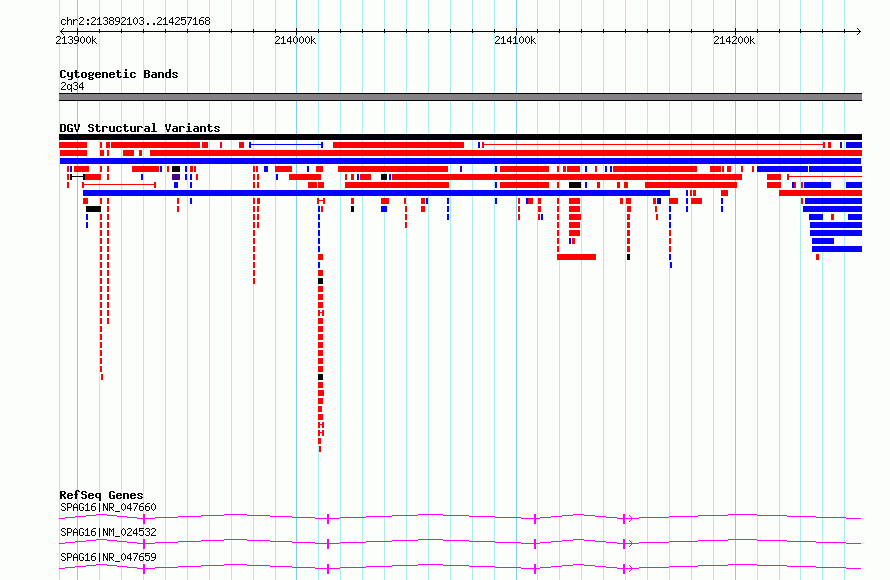Select the Cytogenetic Bands track title
The image size is (890, 580).
[119, 74]
